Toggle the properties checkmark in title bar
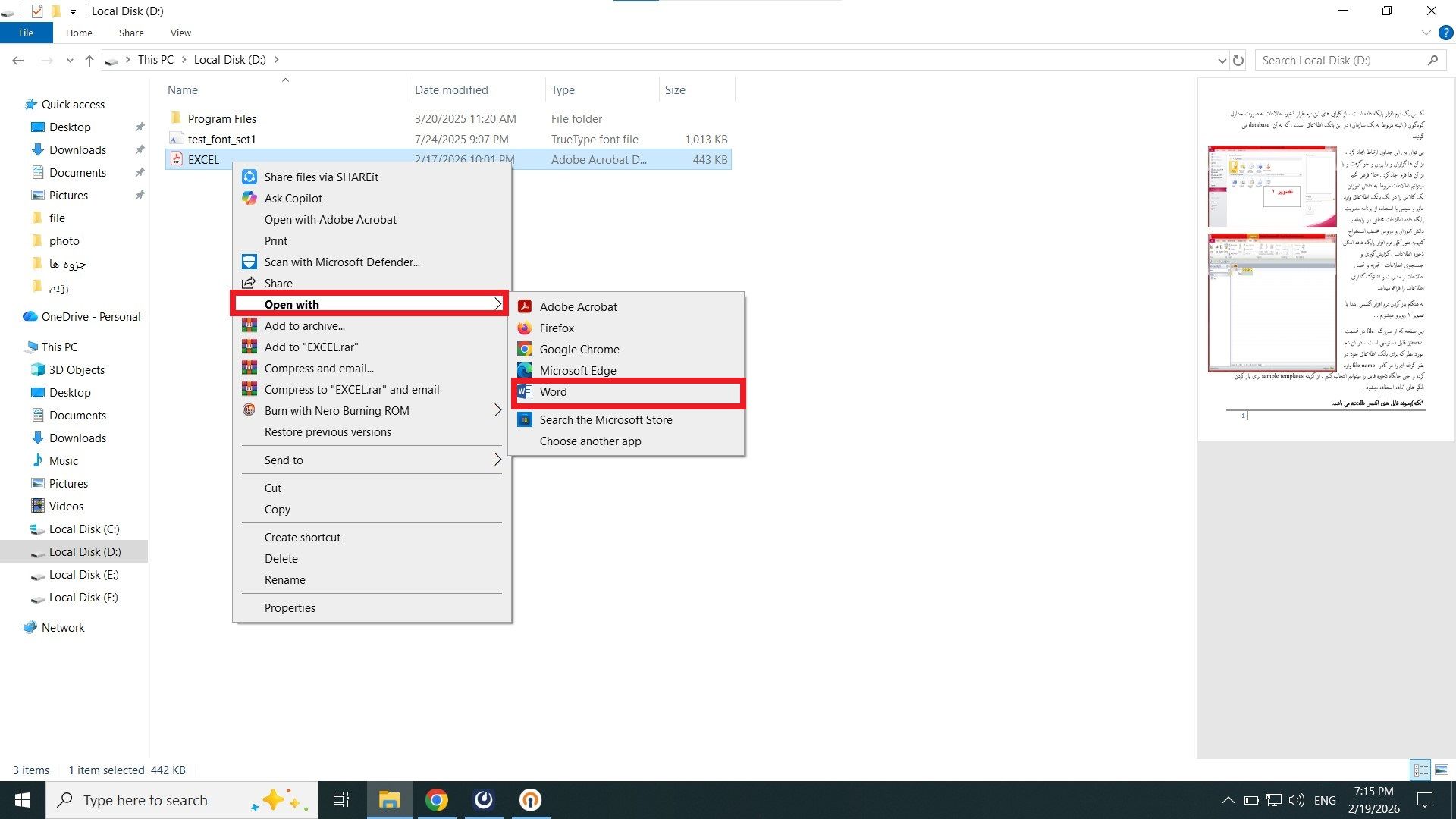This screenshot has width=1456, height=819. pos(36,11)
